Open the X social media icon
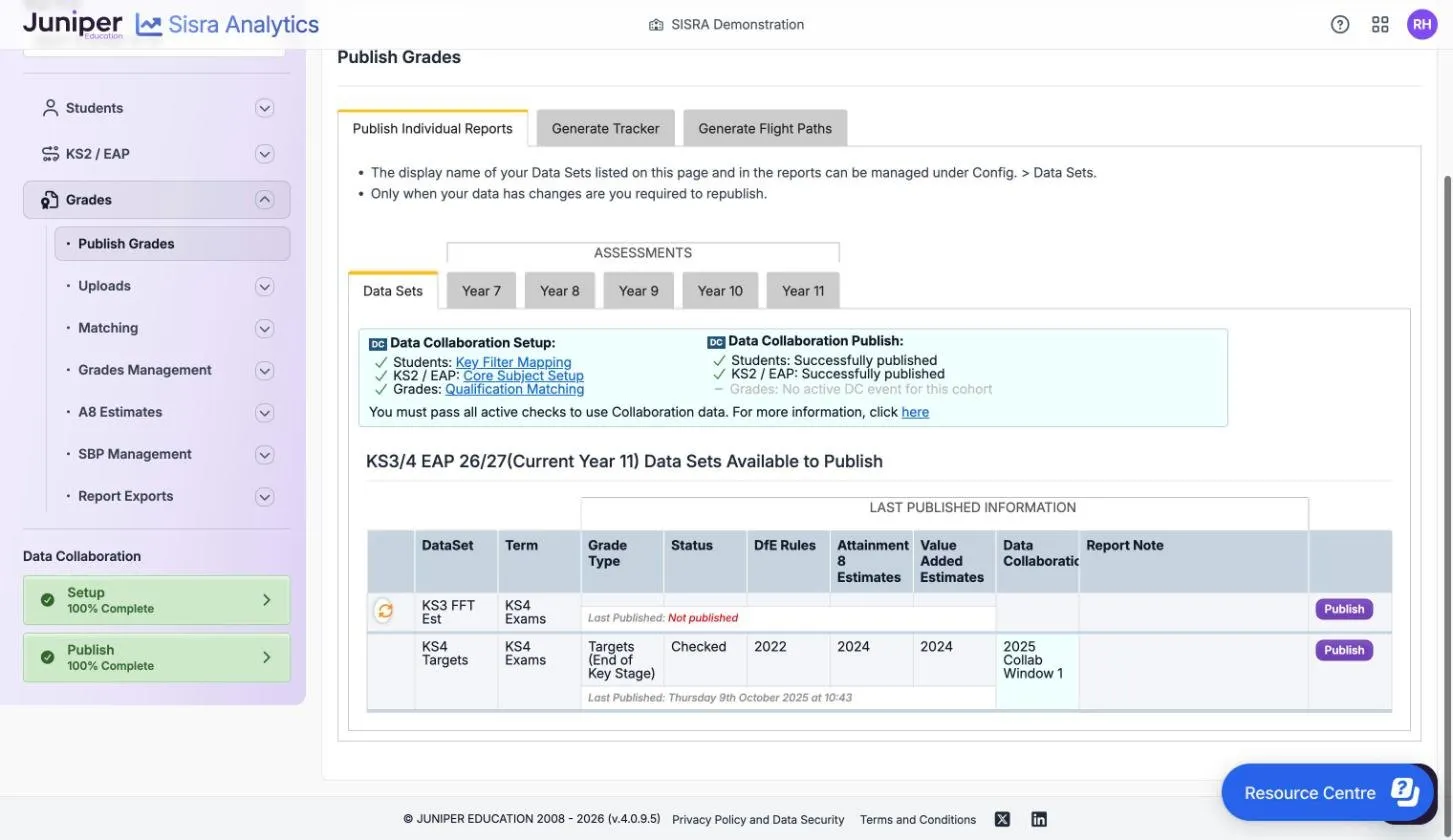Image resolution: width=1453 pixels, height=840 pixels. click(x=1002, y=819)
